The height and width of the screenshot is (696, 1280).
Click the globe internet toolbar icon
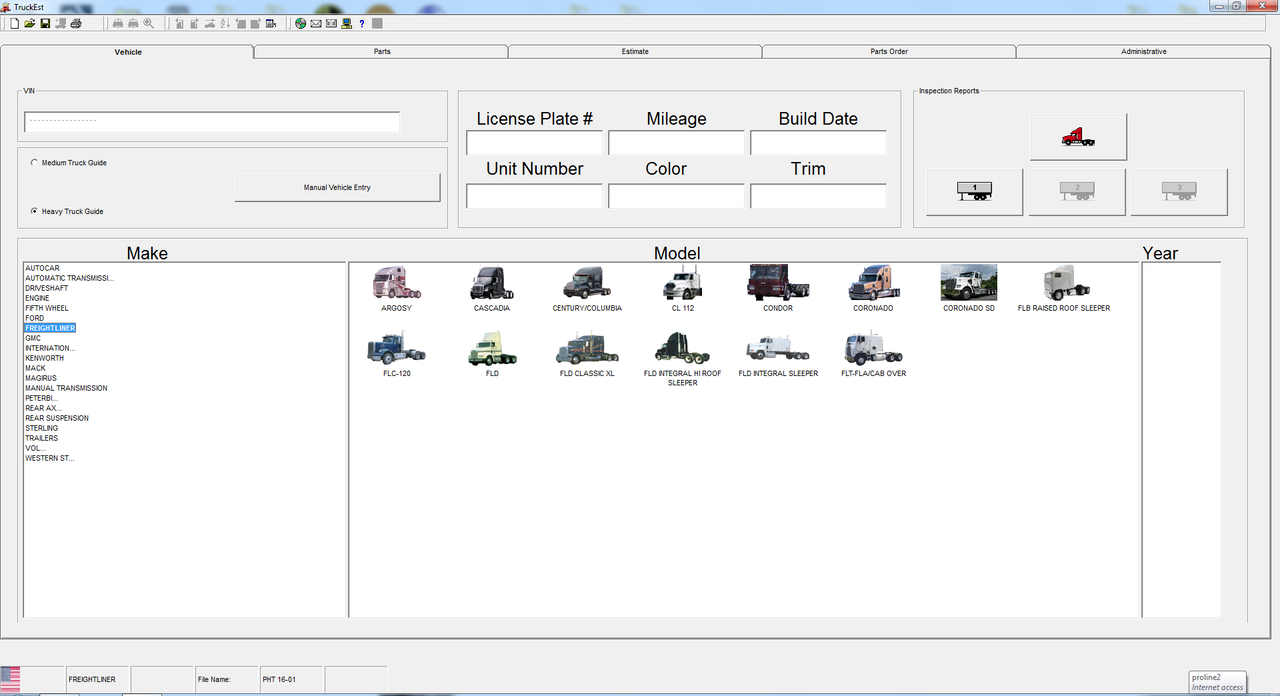(300, 23)
